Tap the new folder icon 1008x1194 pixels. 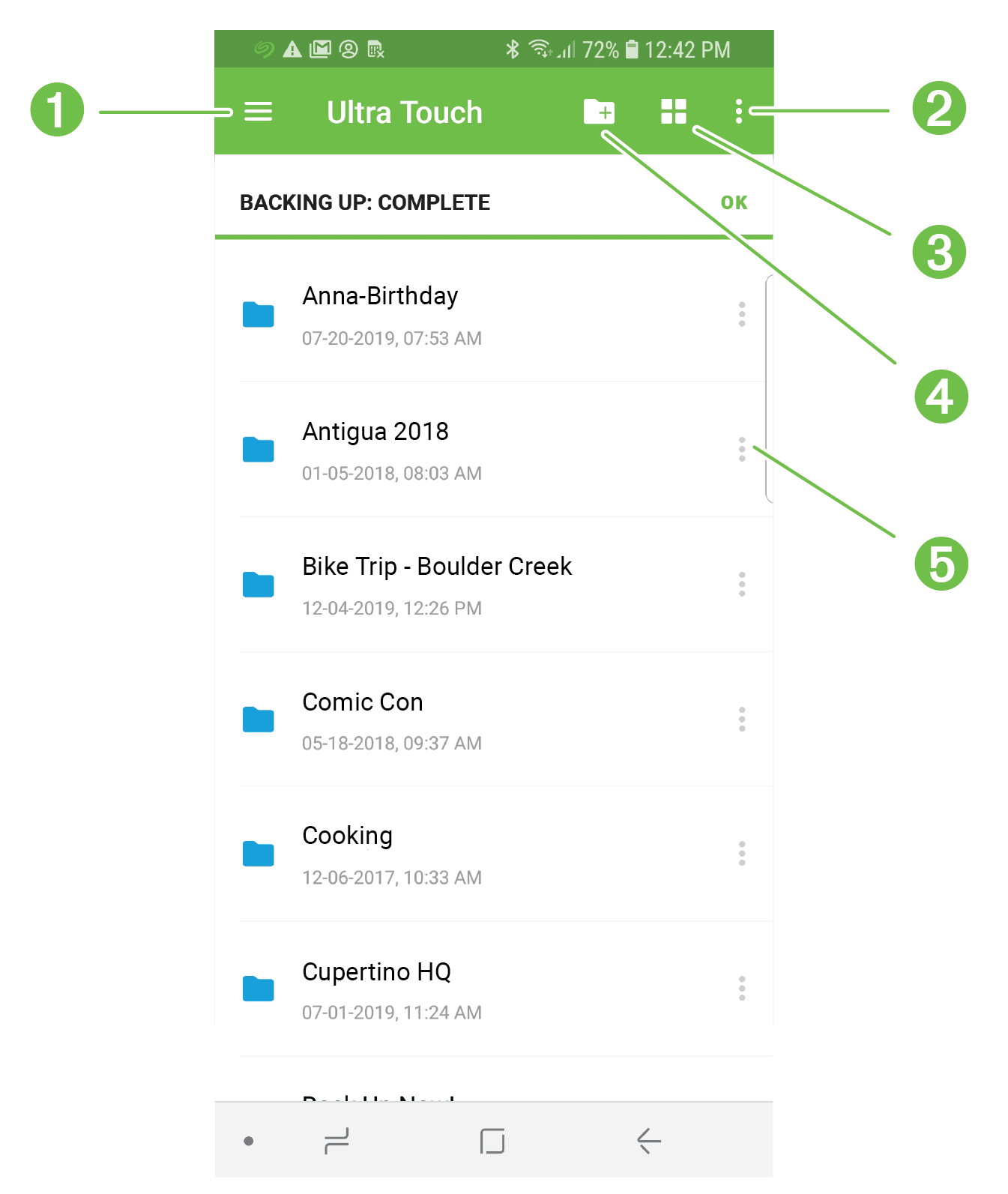pyautogui.click(x=599, y=112)
